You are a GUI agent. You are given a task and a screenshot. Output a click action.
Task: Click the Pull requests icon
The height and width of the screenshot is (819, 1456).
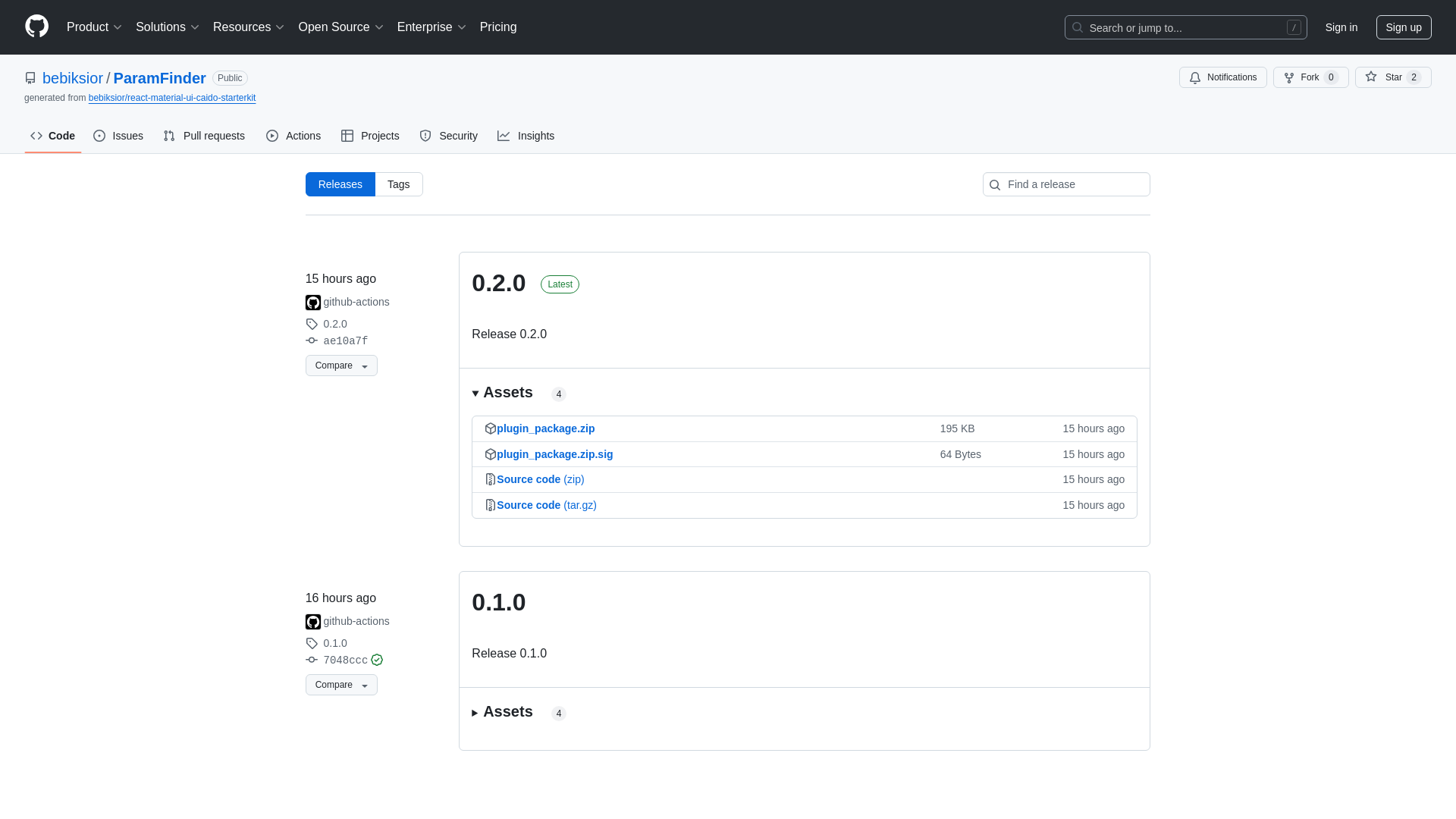170,136
